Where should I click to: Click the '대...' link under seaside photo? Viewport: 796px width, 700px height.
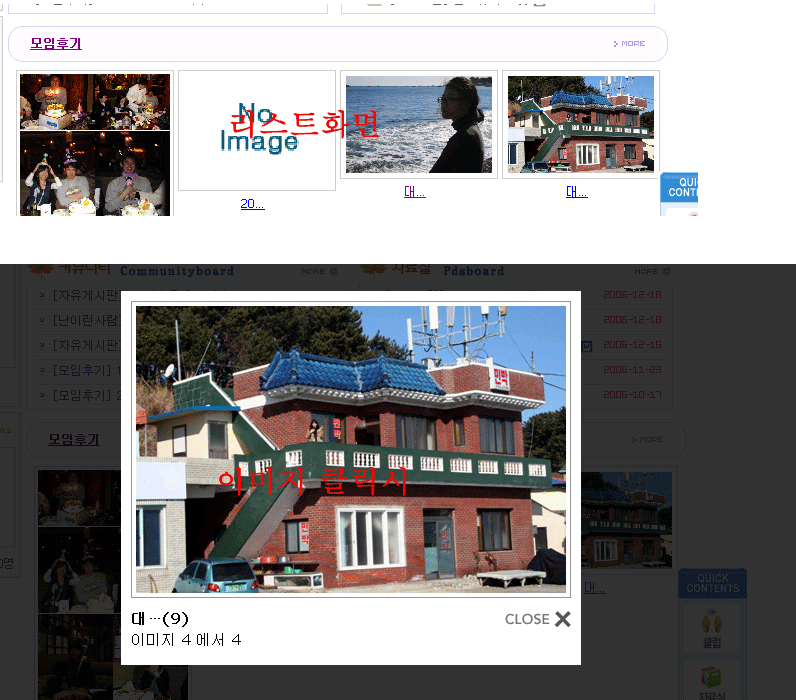[414, 192]
